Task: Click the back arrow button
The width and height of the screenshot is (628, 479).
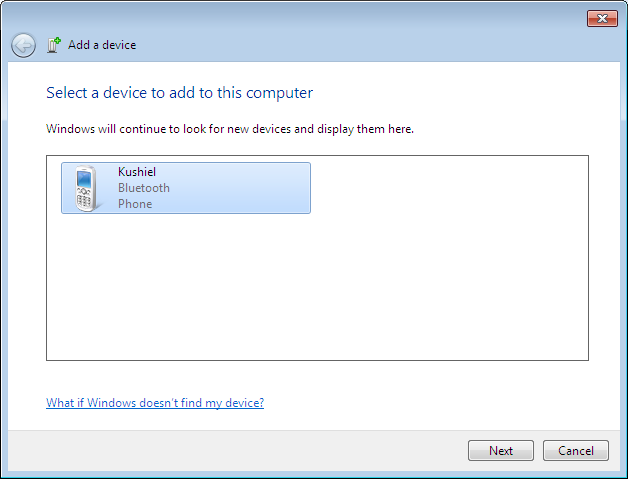Action: click(23, 45)
